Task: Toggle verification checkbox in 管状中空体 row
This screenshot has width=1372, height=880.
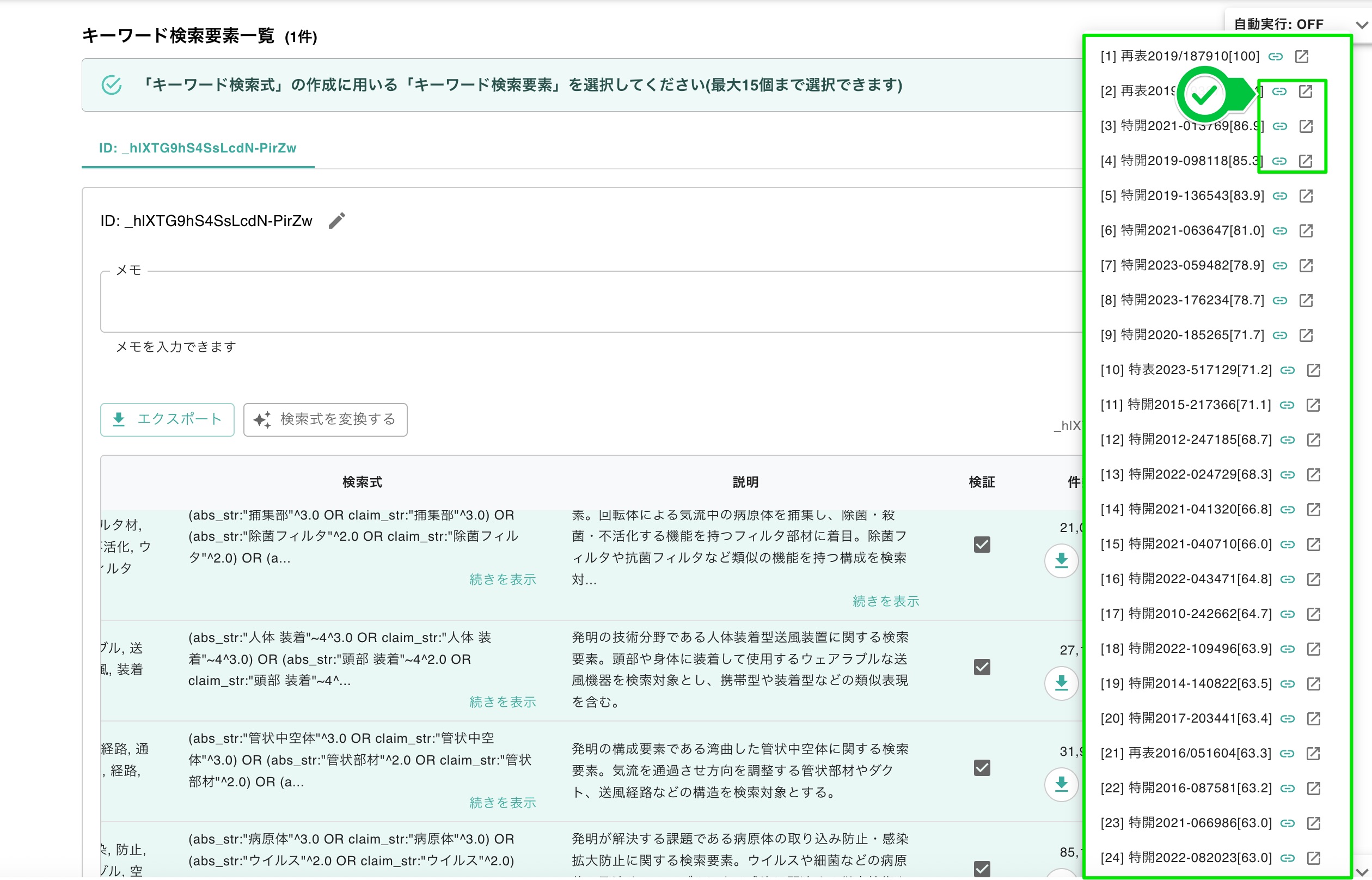Action: coord(982,768)
